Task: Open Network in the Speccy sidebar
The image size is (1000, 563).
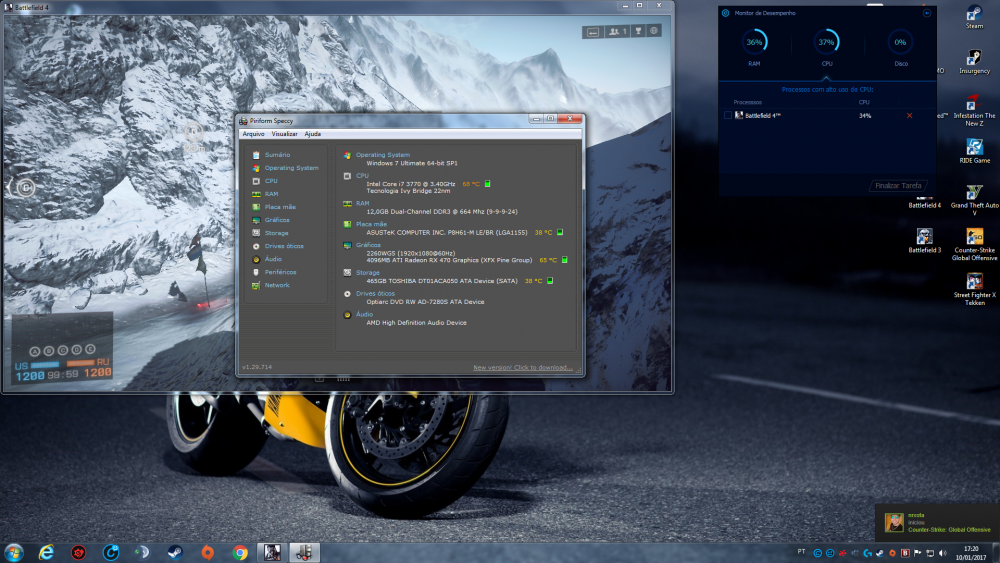Action: 277,285
